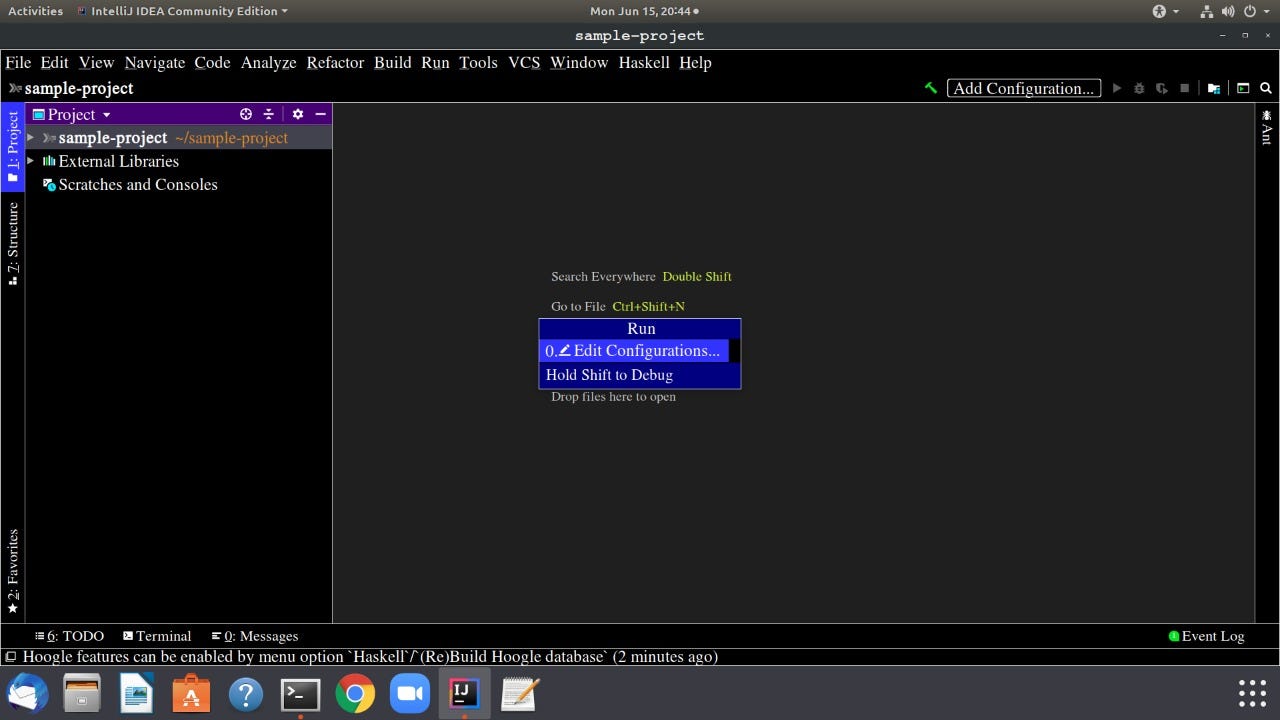
Task: Expand the sample-project tree node
Action: pos(30,137)
